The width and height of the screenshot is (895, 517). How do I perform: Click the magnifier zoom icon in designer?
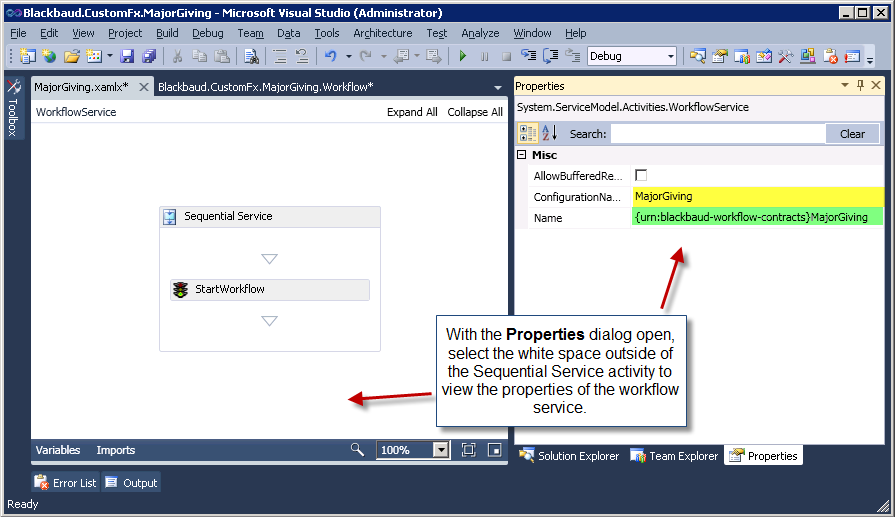coord(357,450)
